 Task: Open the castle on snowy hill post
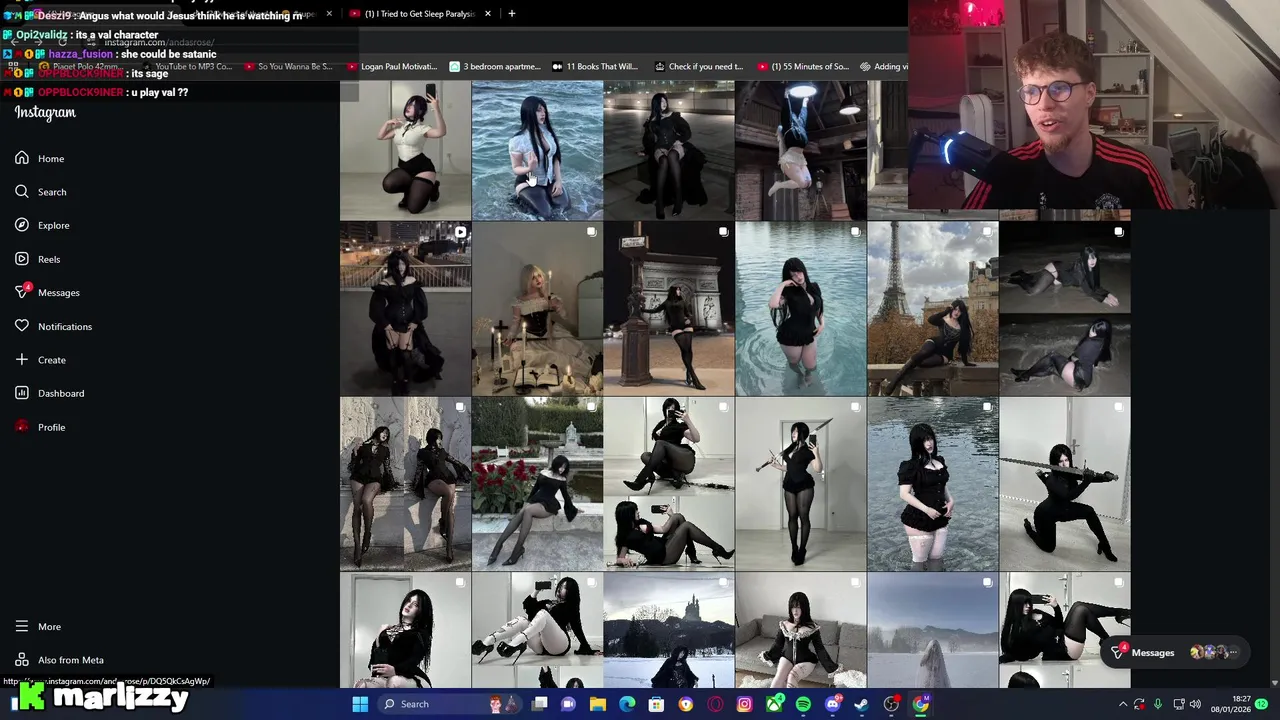pyautogui.click(x=669, y=630)
